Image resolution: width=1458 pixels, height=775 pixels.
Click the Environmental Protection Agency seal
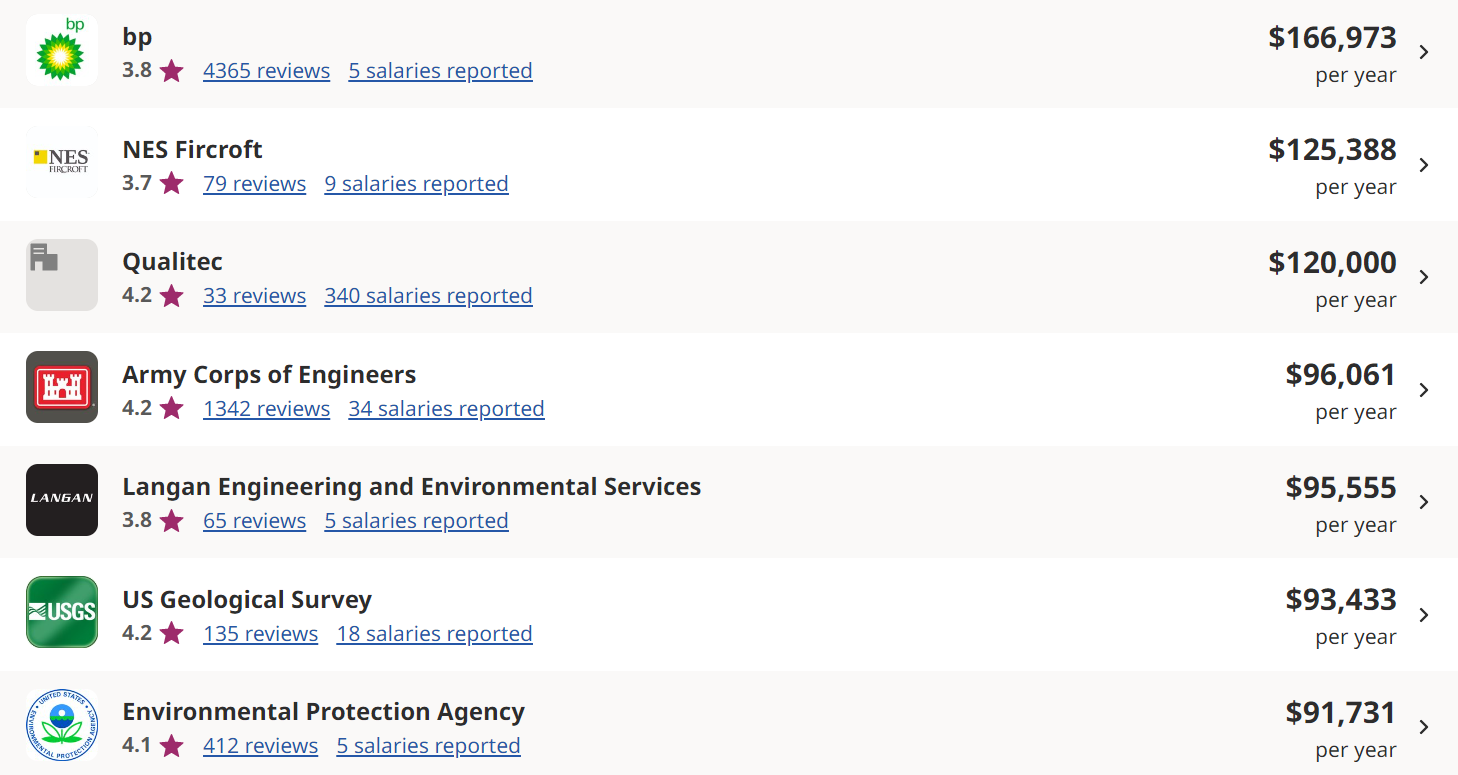pyautogui.click(x=62, y=725)
